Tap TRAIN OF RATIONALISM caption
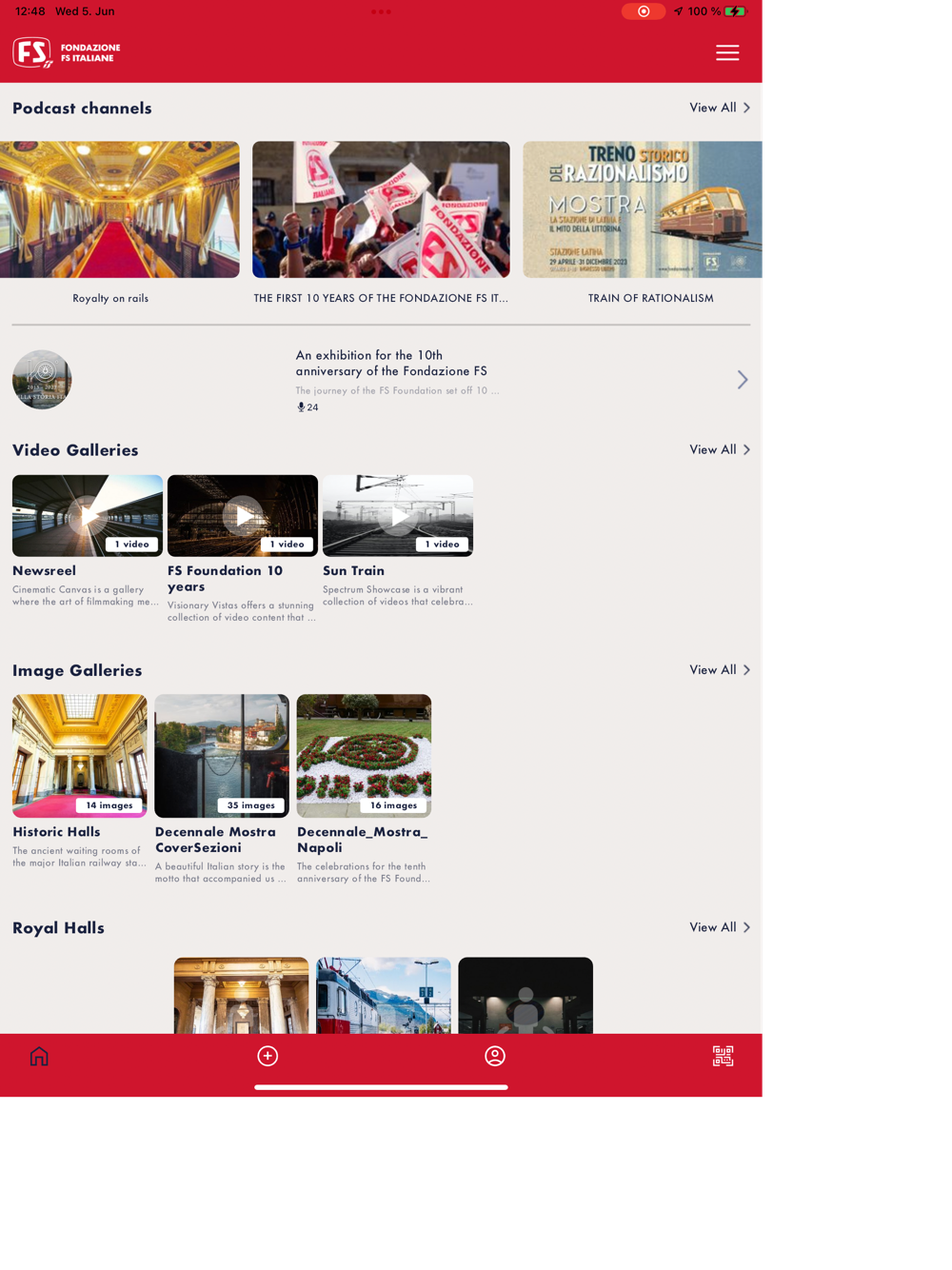Image resolution: width=952 pixels, height=1270 pixels. pyautogui.click(x=651, y=298)
